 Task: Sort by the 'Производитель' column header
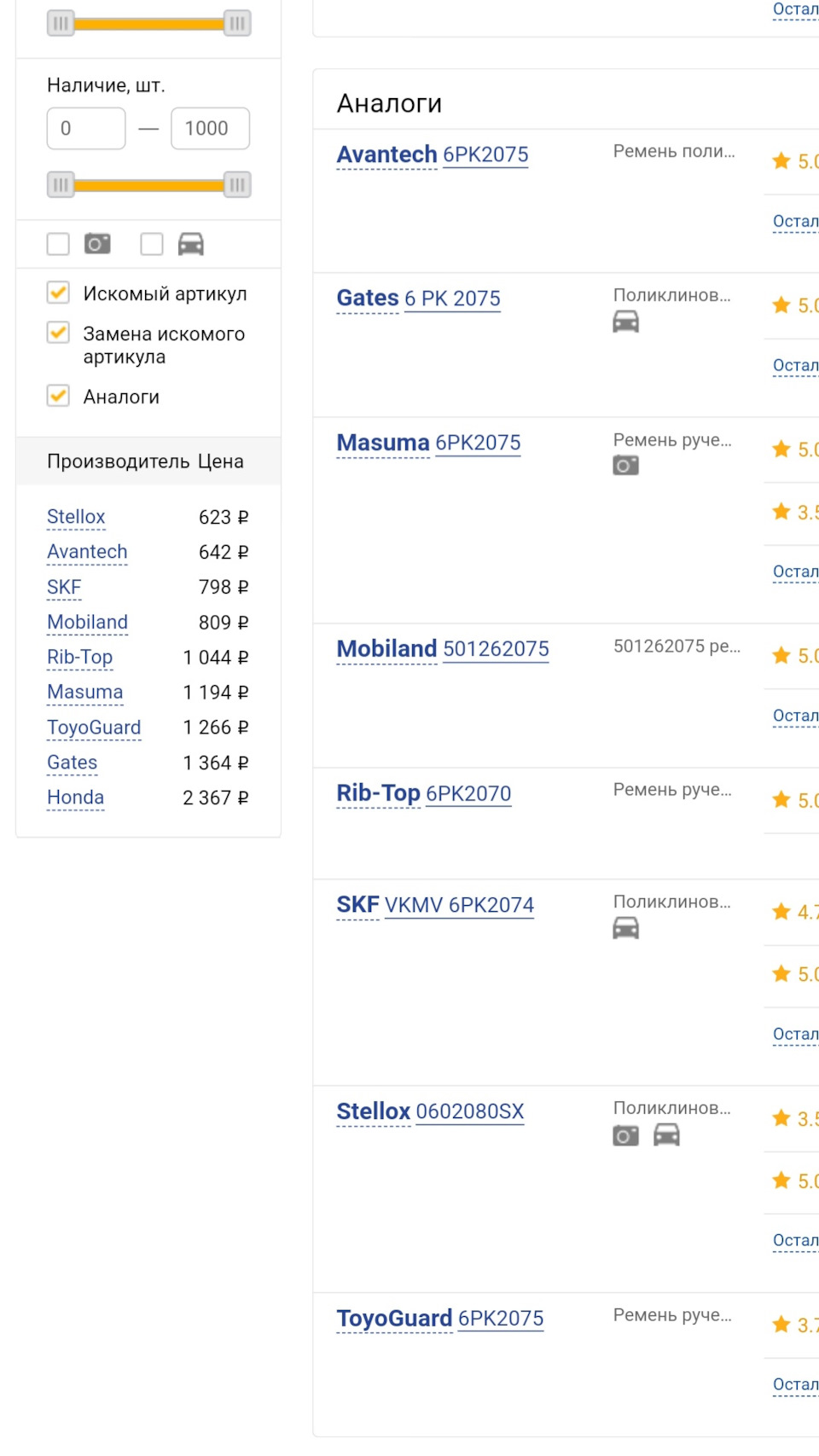click(x=118, y=461)
